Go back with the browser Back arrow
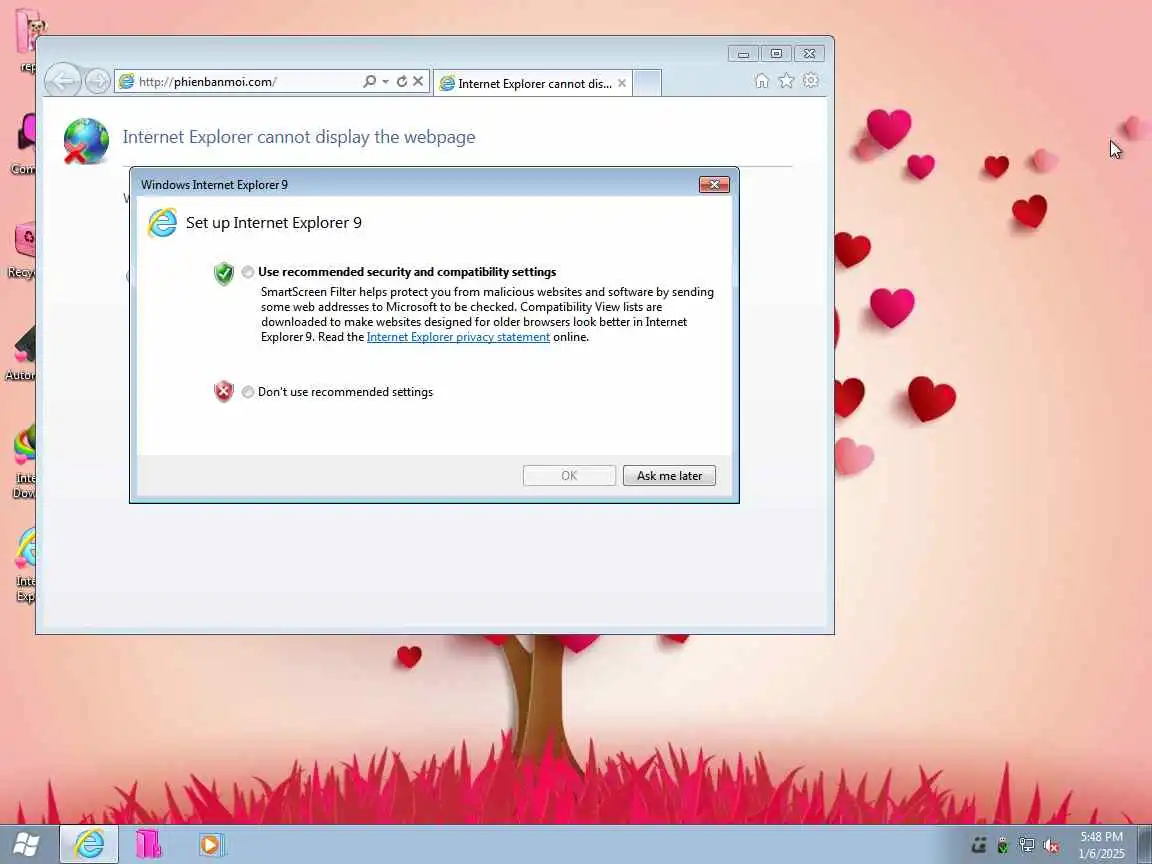Viewport: 1152px width, 864px height. pos(63,81)
